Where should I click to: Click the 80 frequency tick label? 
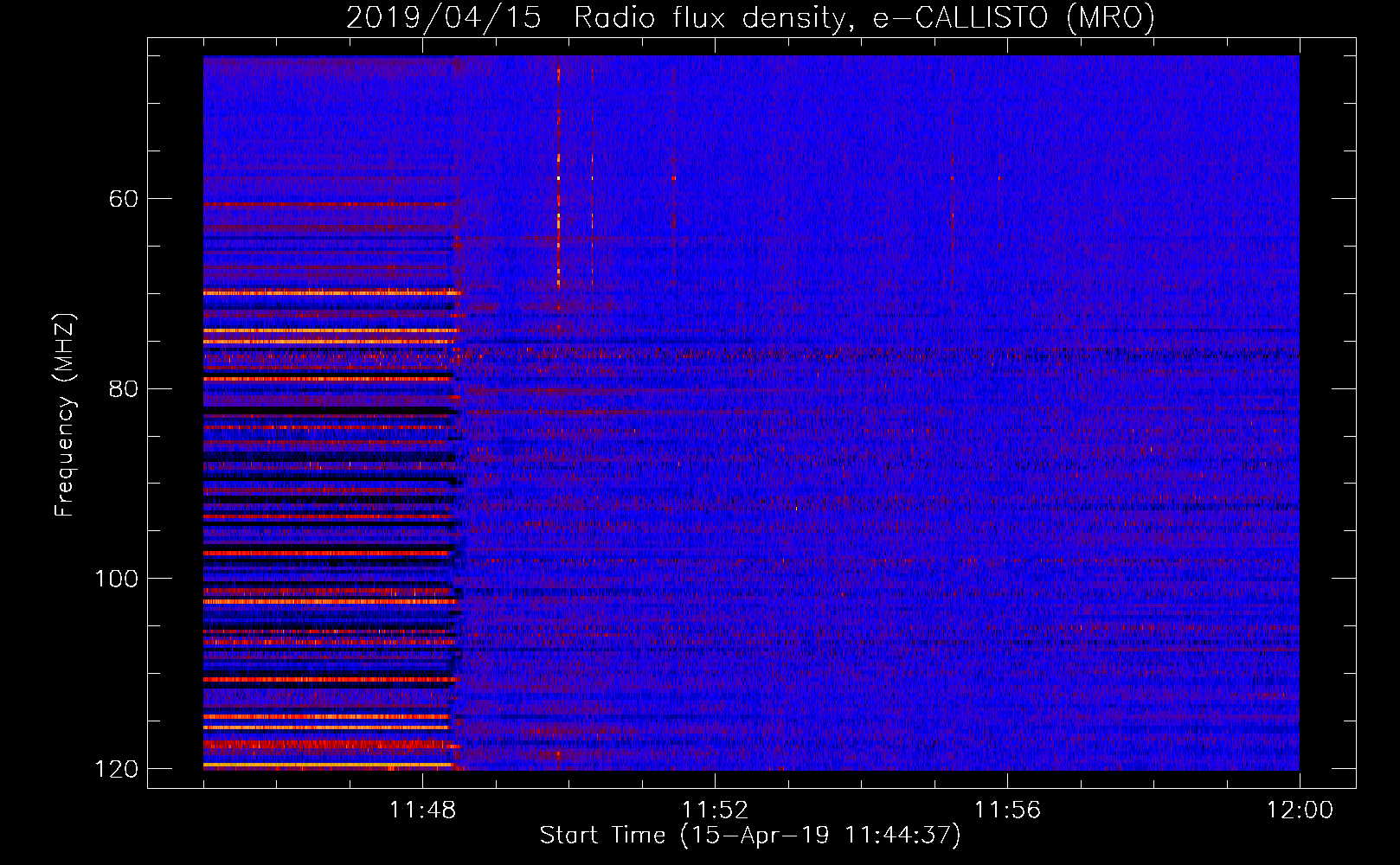coord(124,388)
